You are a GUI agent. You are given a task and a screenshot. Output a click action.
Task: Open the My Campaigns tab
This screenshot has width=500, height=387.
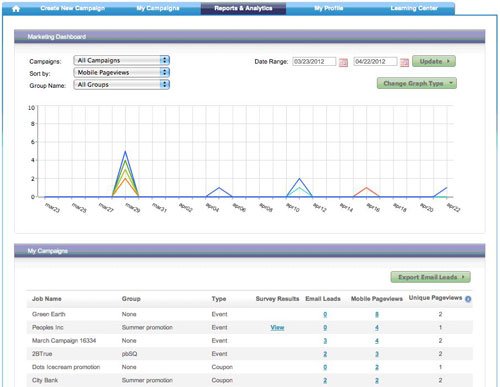[158, 8]
